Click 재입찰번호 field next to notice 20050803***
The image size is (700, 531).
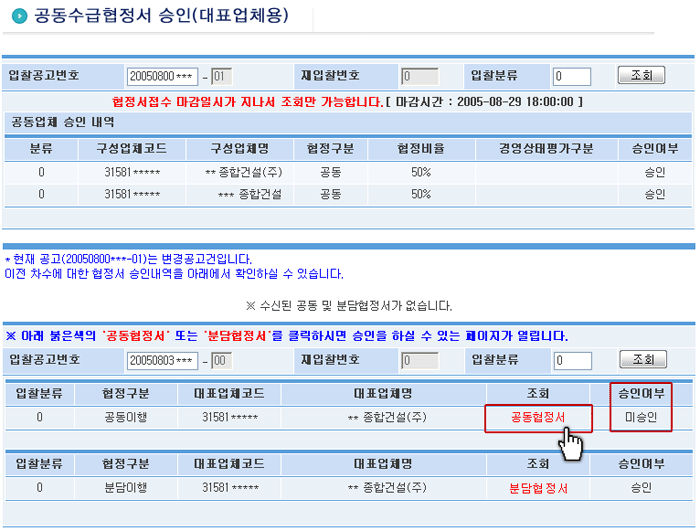(x=419, y=360)
